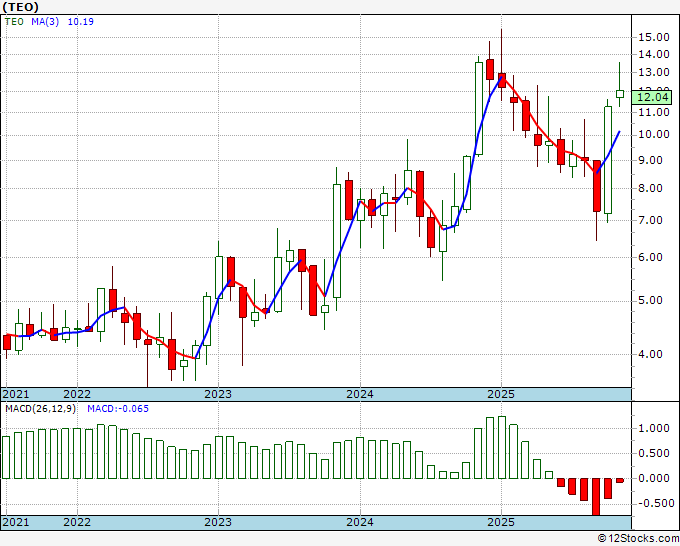
Task: Click the 10.19 moving average value
Action: pyautogui.click(x=81, y=22)
